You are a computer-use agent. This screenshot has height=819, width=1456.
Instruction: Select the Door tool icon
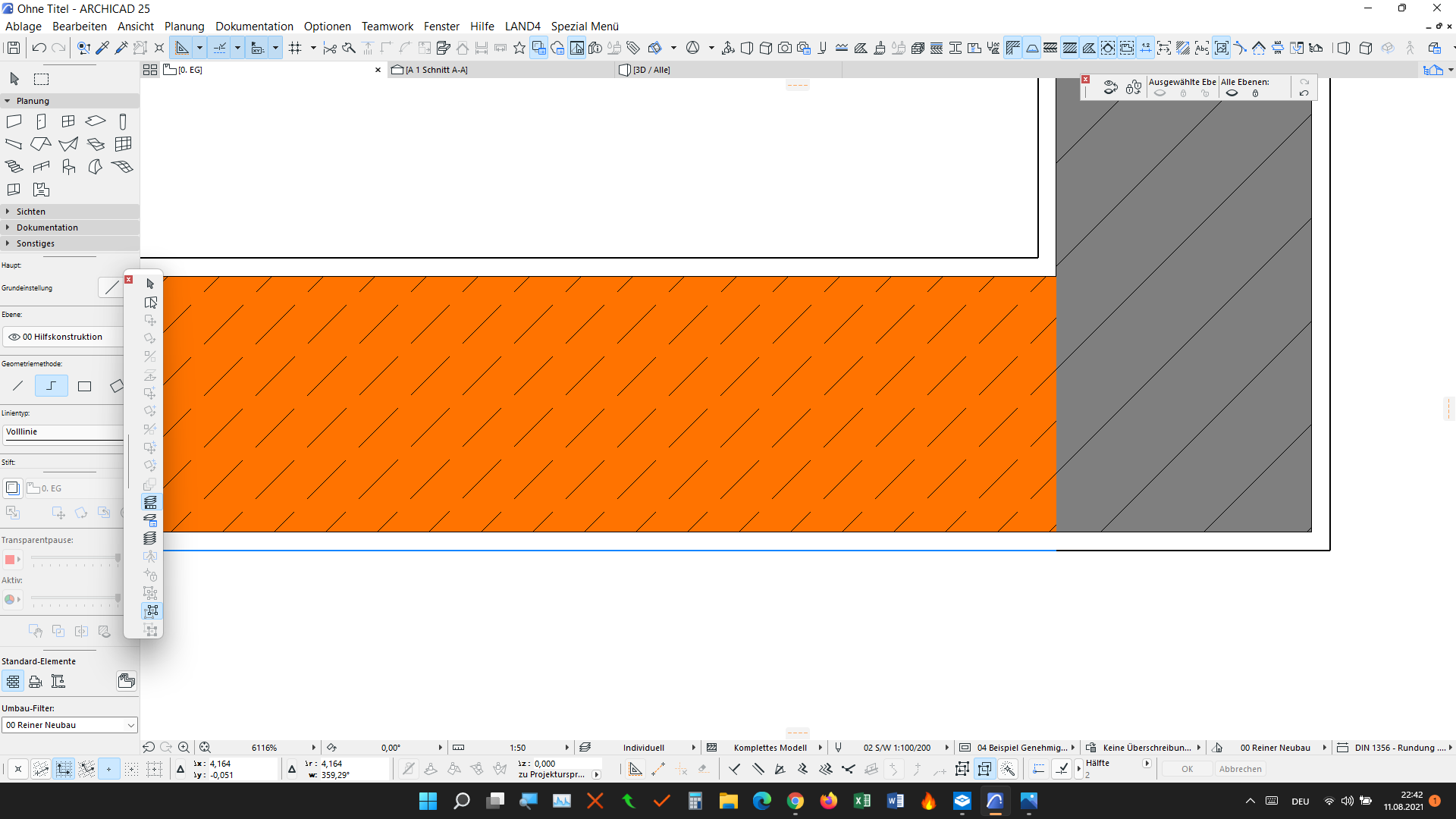pos(41,121)
